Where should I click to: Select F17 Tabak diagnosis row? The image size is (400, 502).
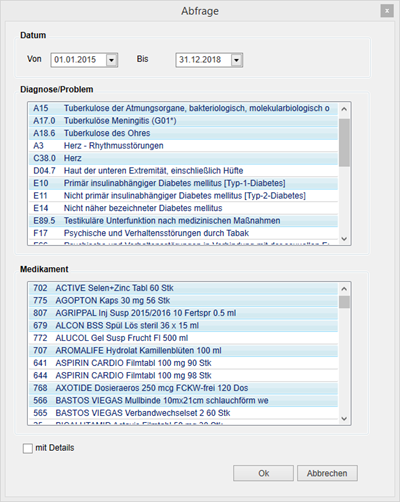183,233
